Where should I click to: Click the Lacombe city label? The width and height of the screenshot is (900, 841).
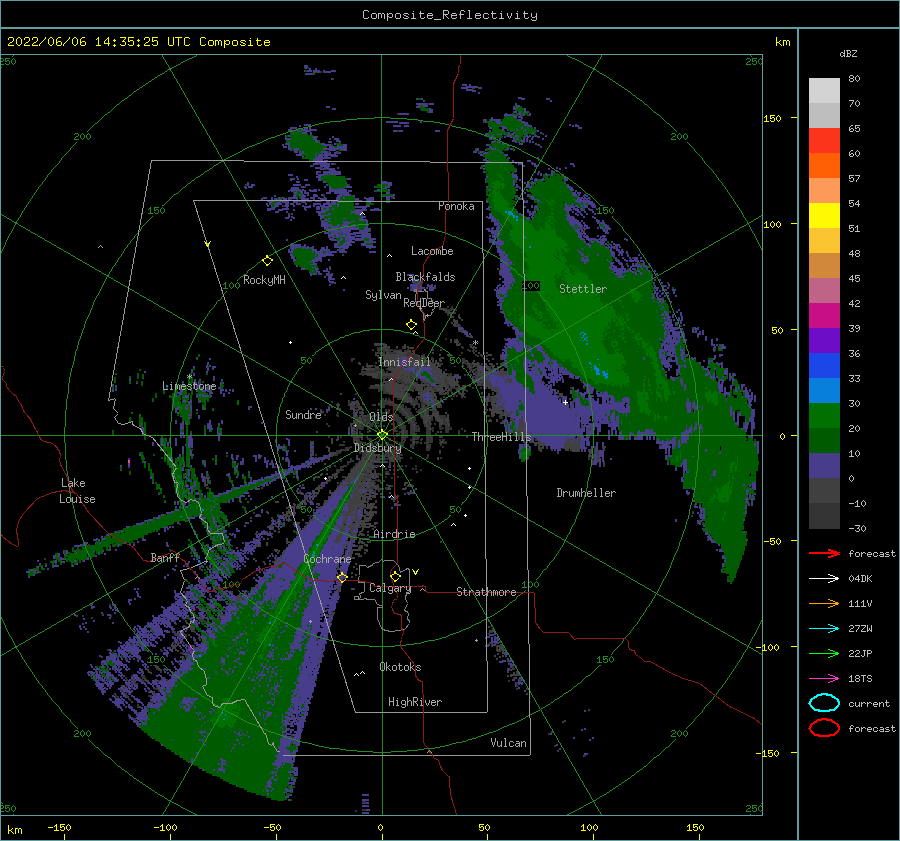(x=432, y=251)
